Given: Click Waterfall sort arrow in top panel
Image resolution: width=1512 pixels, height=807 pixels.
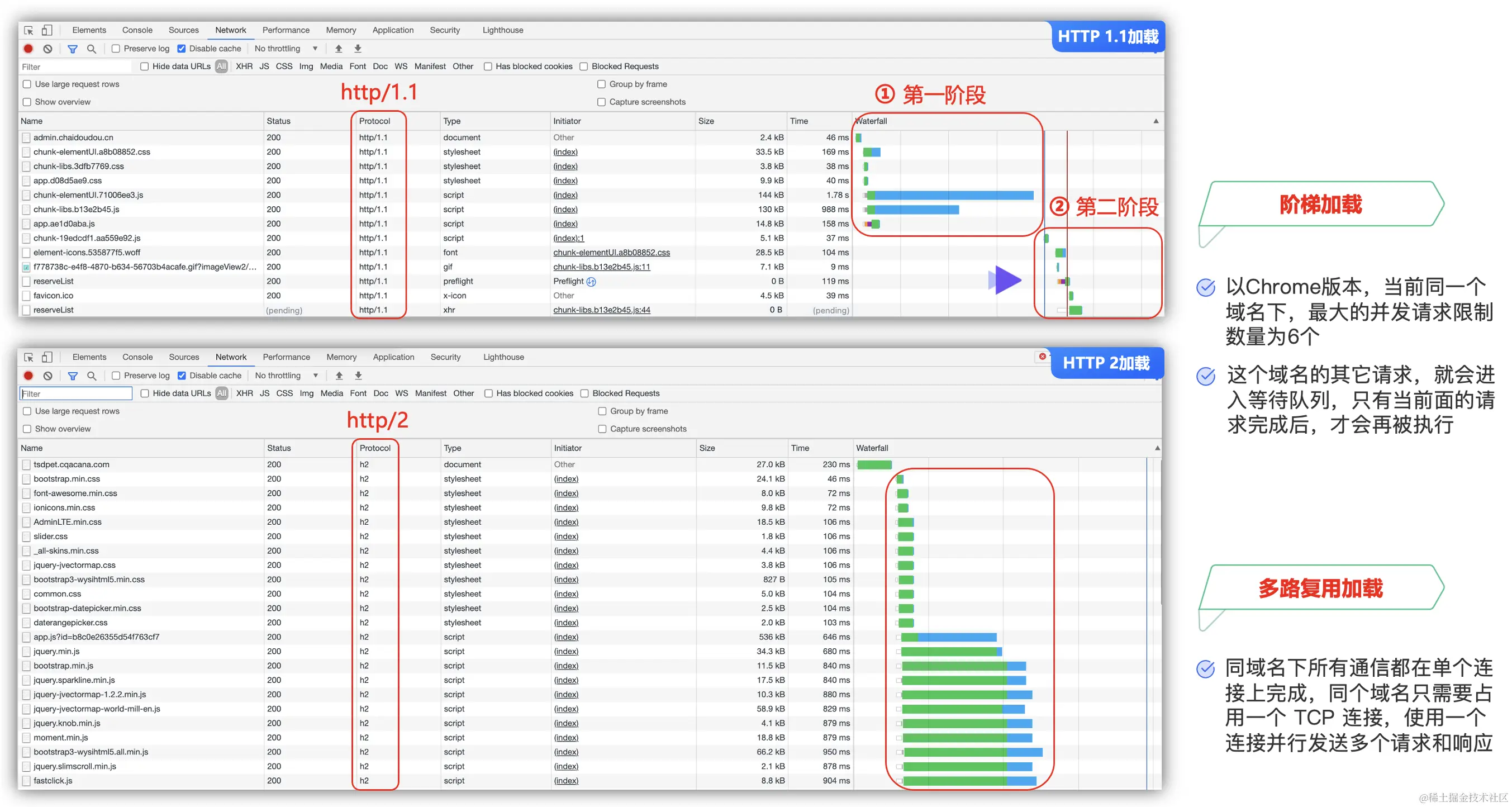Looking at the screenshot, I should [1156, 121].
